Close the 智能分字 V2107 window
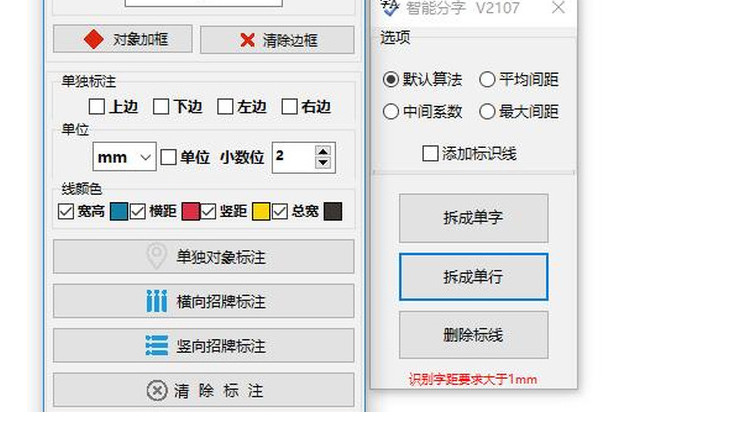 coord(558,7)
